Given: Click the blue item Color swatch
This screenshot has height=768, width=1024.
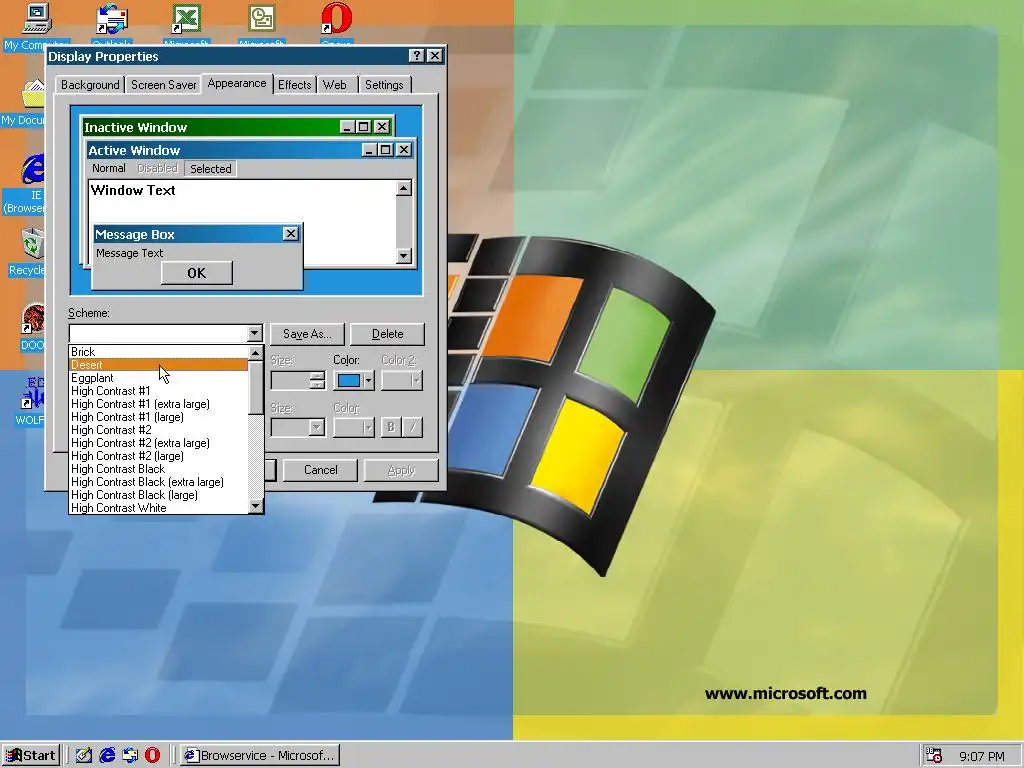Looking at the screenshot, I should click(x=349, y=380).
